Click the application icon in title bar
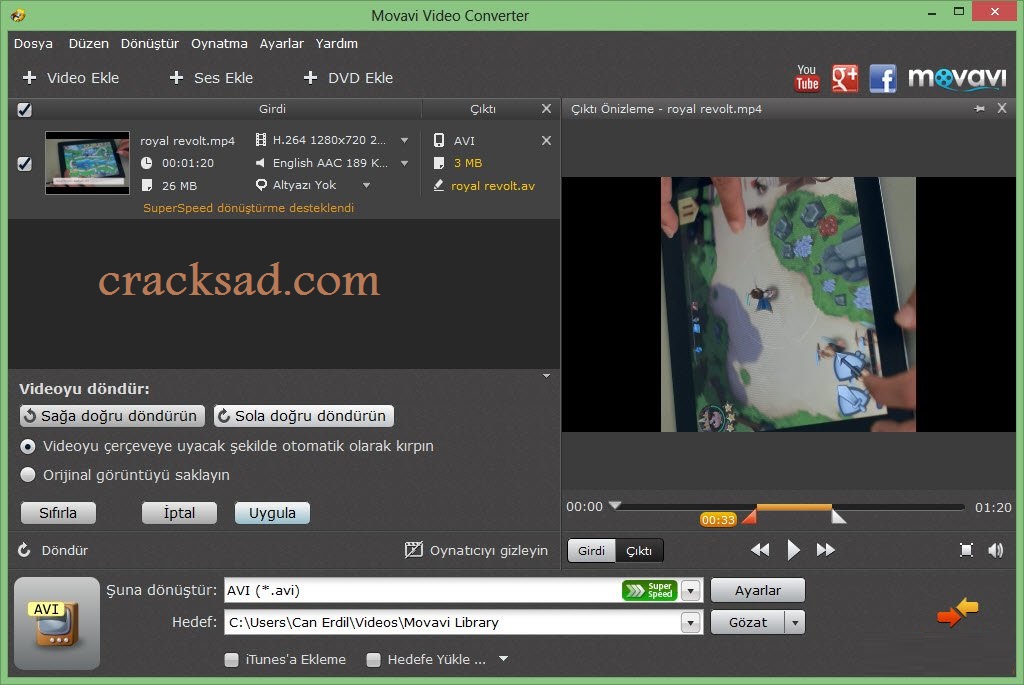1024x685 pixels. [18, 15]
